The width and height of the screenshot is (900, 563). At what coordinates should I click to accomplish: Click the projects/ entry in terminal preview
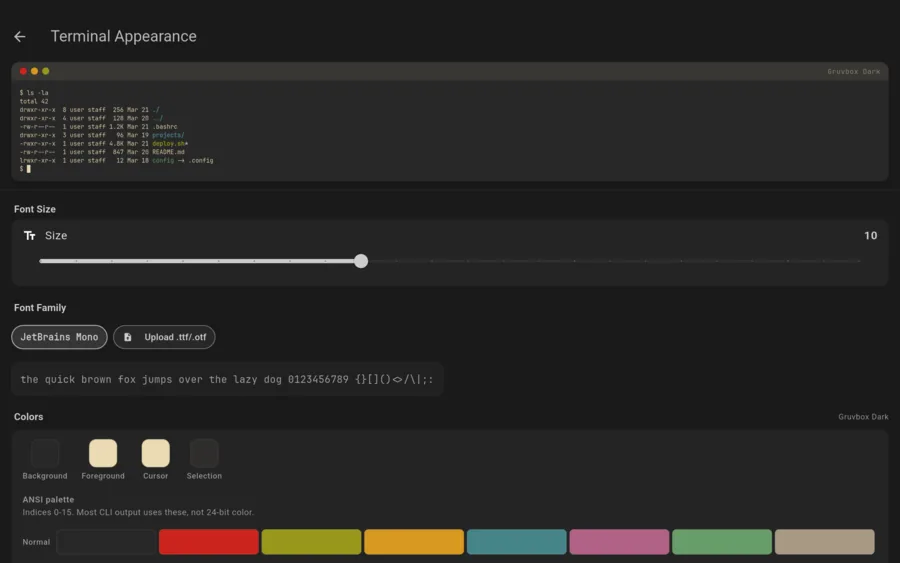(x=168, y=135)
